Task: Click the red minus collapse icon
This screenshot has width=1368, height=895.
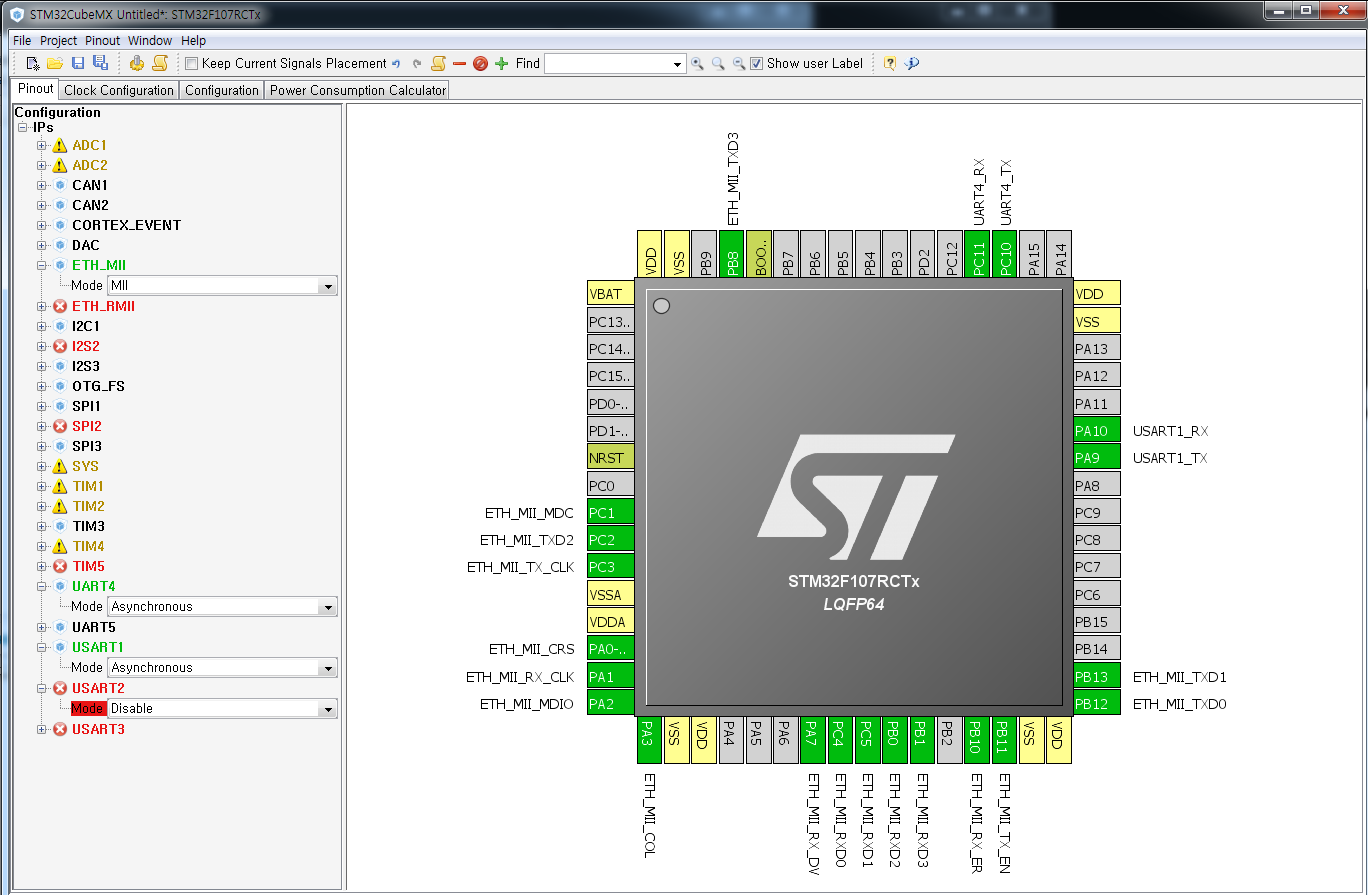Action: click(x=459, y=63)
